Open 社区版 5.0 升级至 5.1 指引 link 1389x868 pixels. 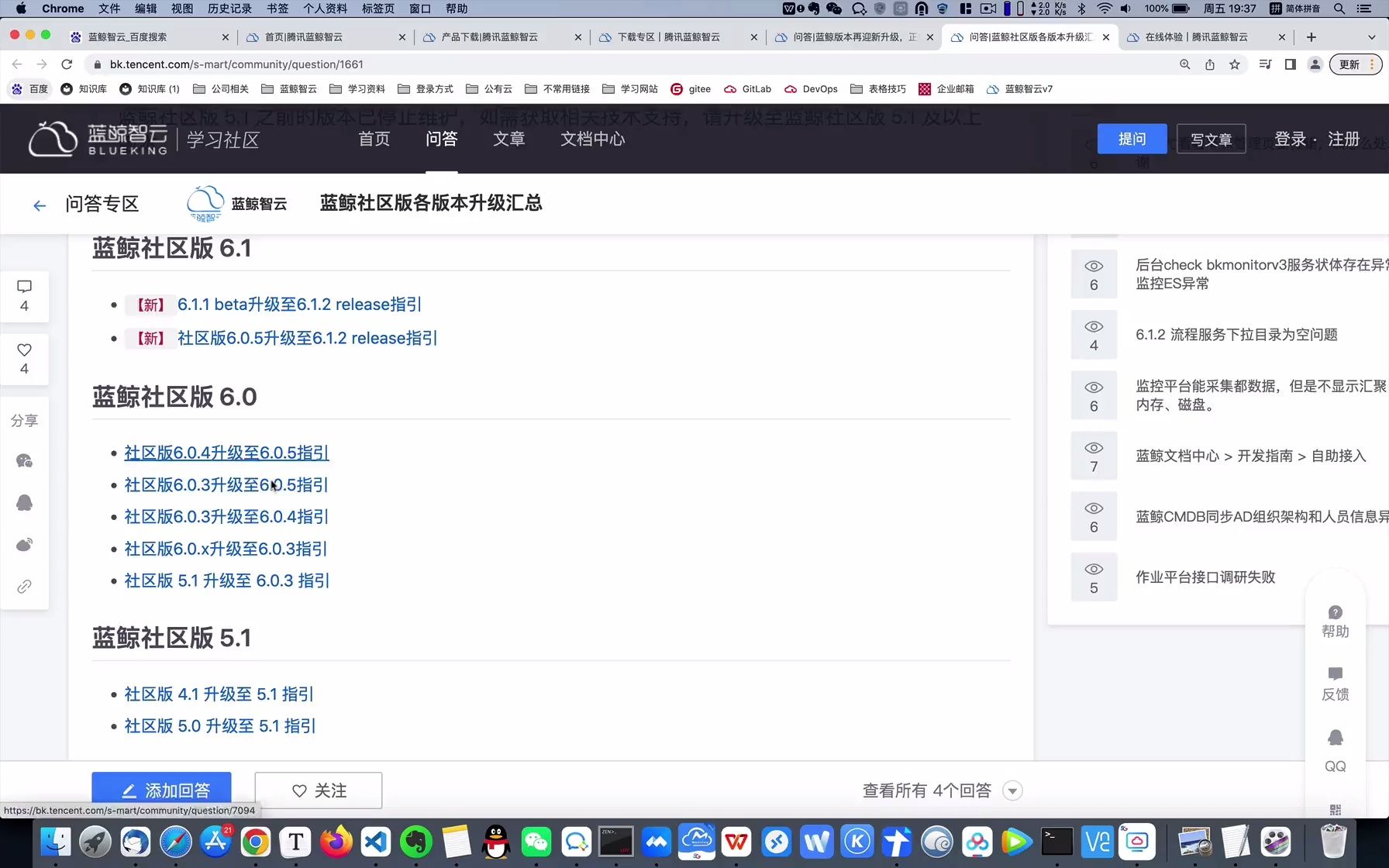[x=220, y=726]
